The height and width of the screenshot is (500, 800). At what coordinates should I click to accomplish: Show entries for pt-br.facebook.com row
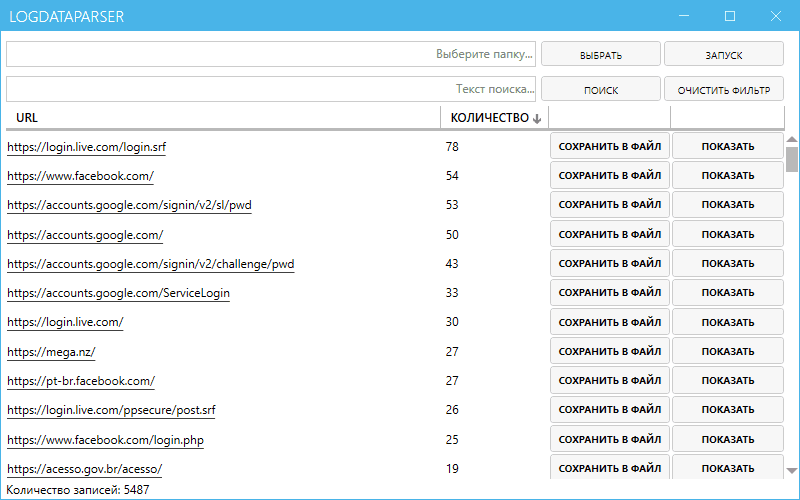[x=728, y=380]
